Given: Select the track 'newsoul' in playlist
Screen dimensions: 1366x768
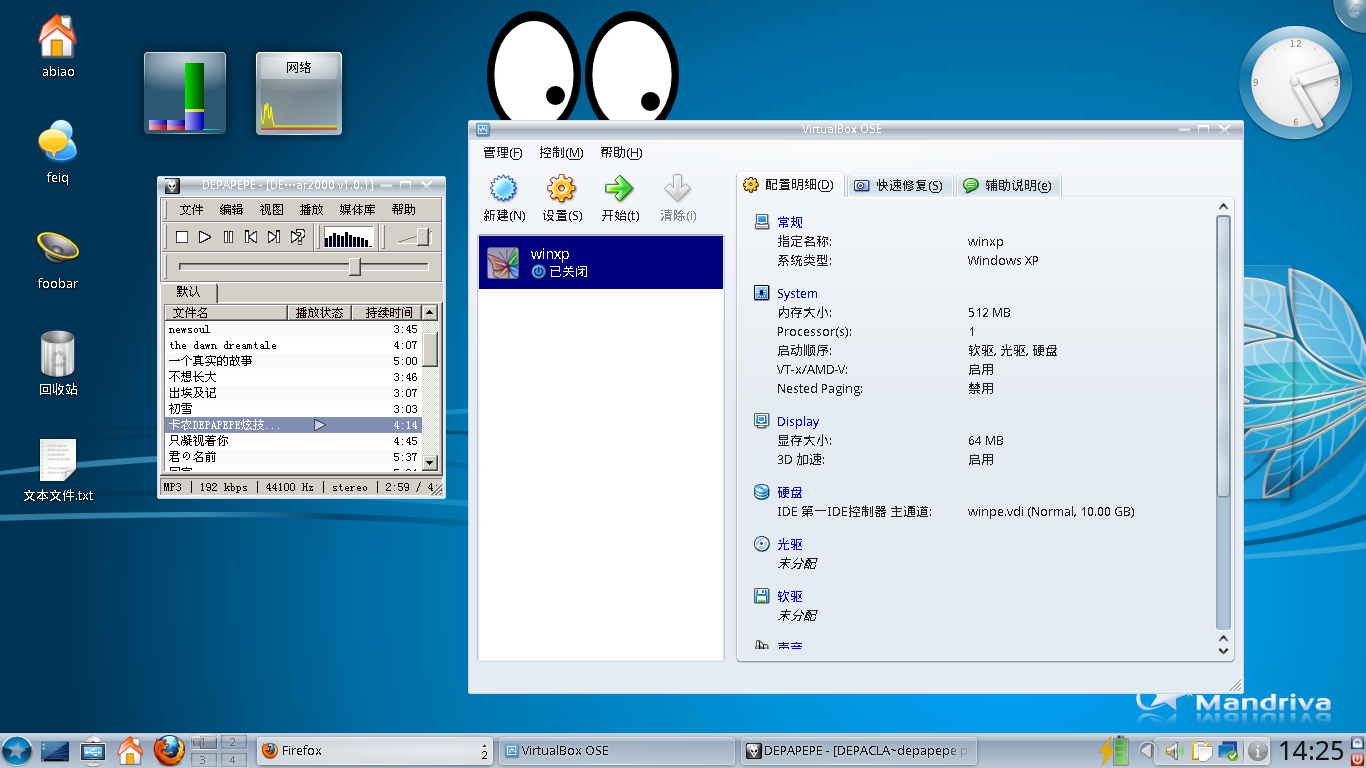Looking at the screenshot, I should point(293,329).
